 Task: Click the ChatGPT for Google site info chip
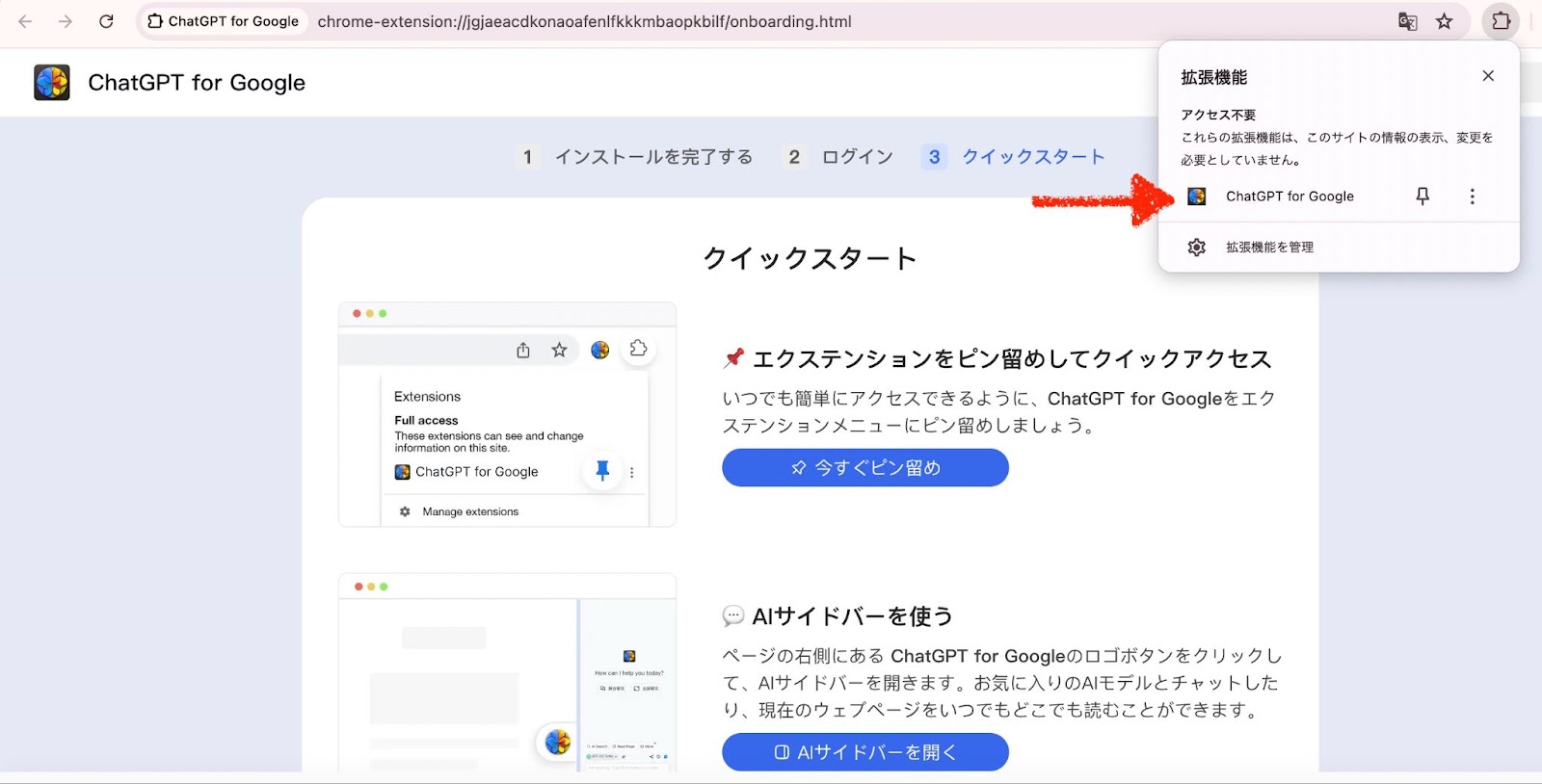tap(224, 21)
